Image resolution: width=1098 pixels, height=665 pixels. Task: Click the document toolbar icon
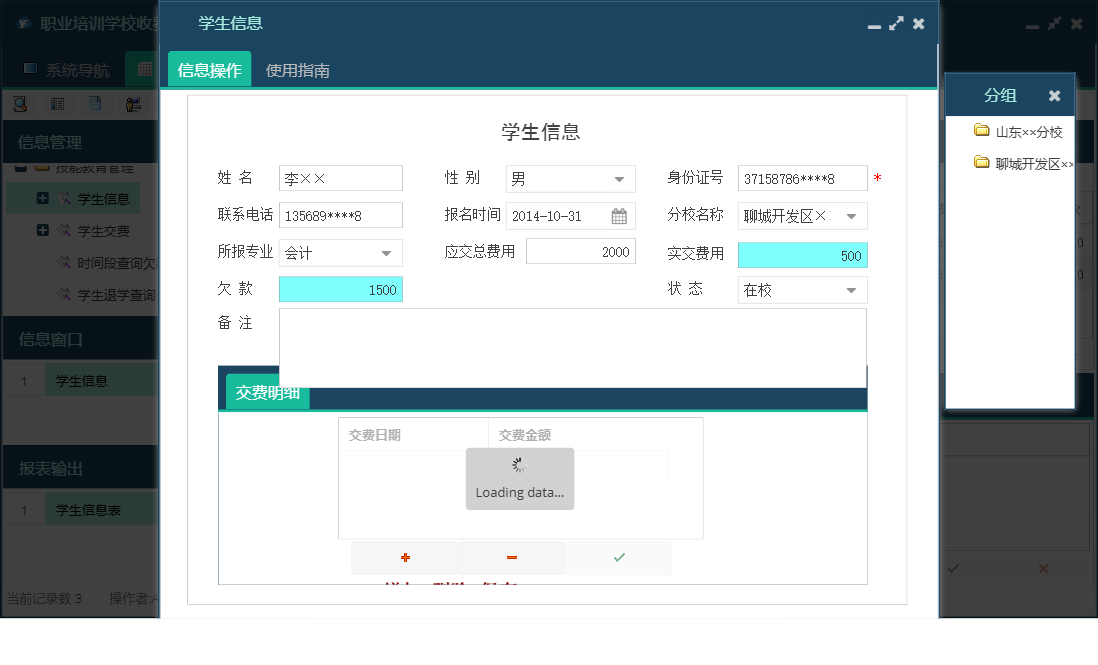pos(93,103)
